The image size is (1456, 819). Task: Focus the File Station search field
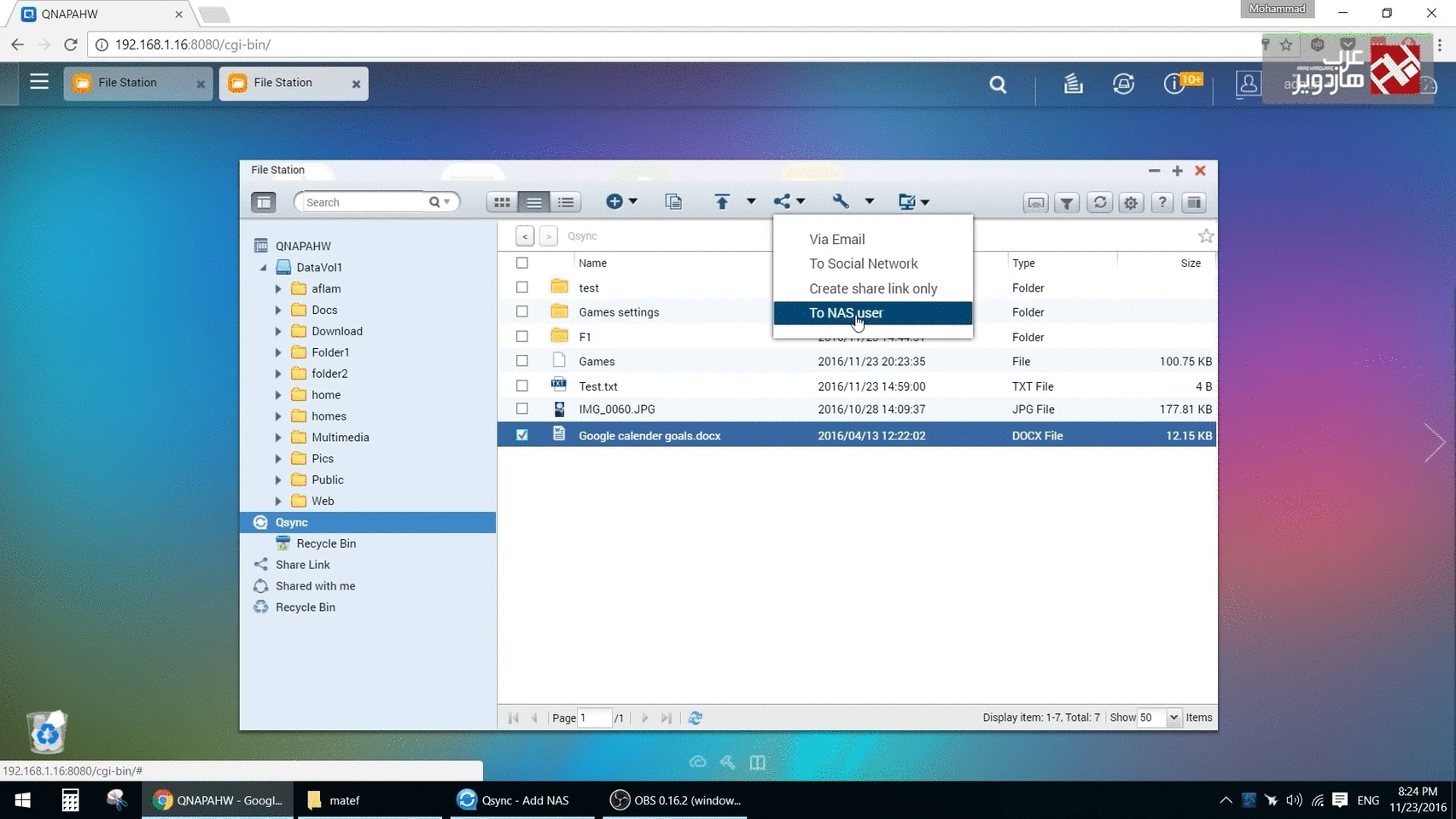pos(364,202)
